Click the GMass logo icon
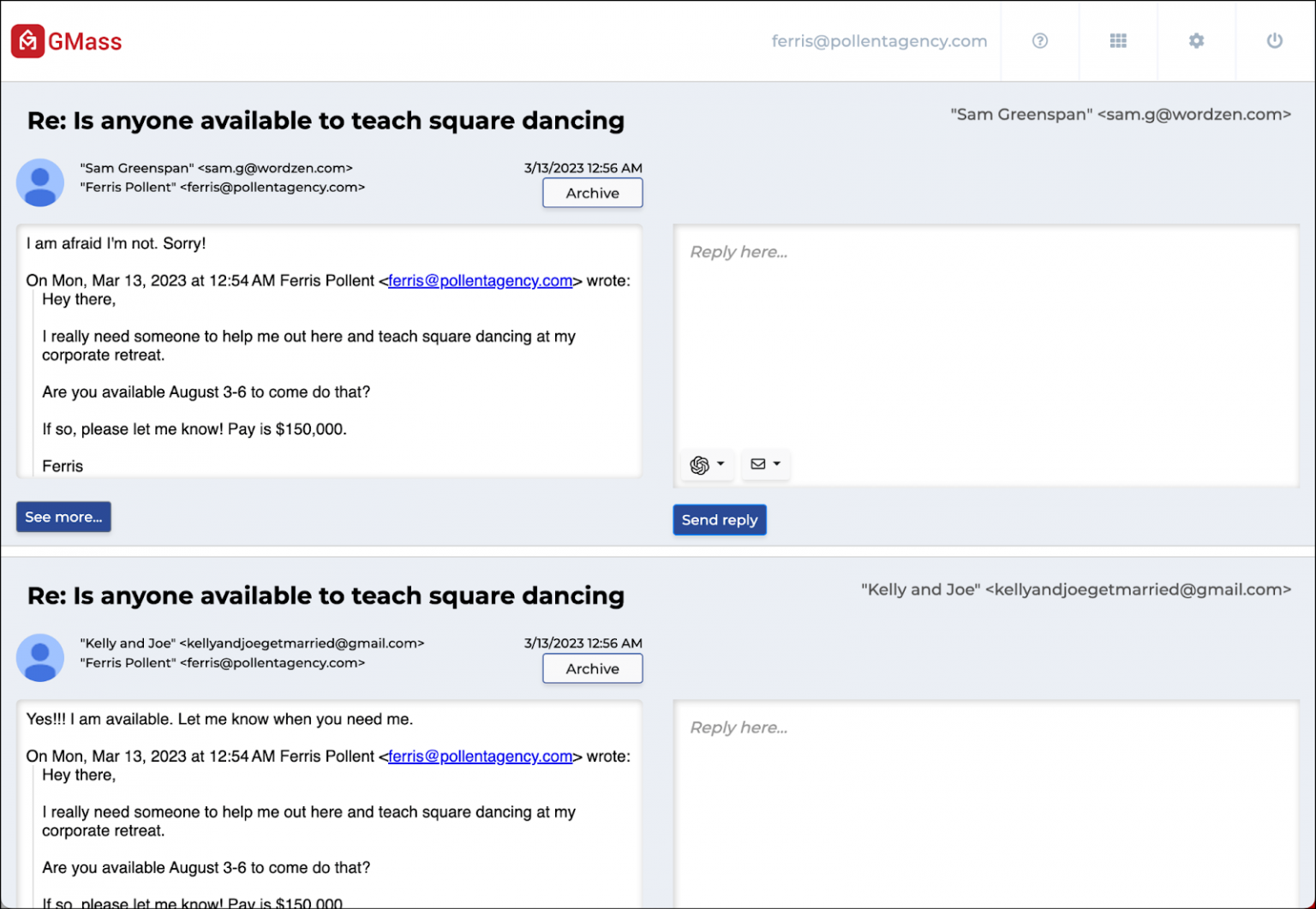The height and width of the screenshot is (909, 1316). pos(27,40)
